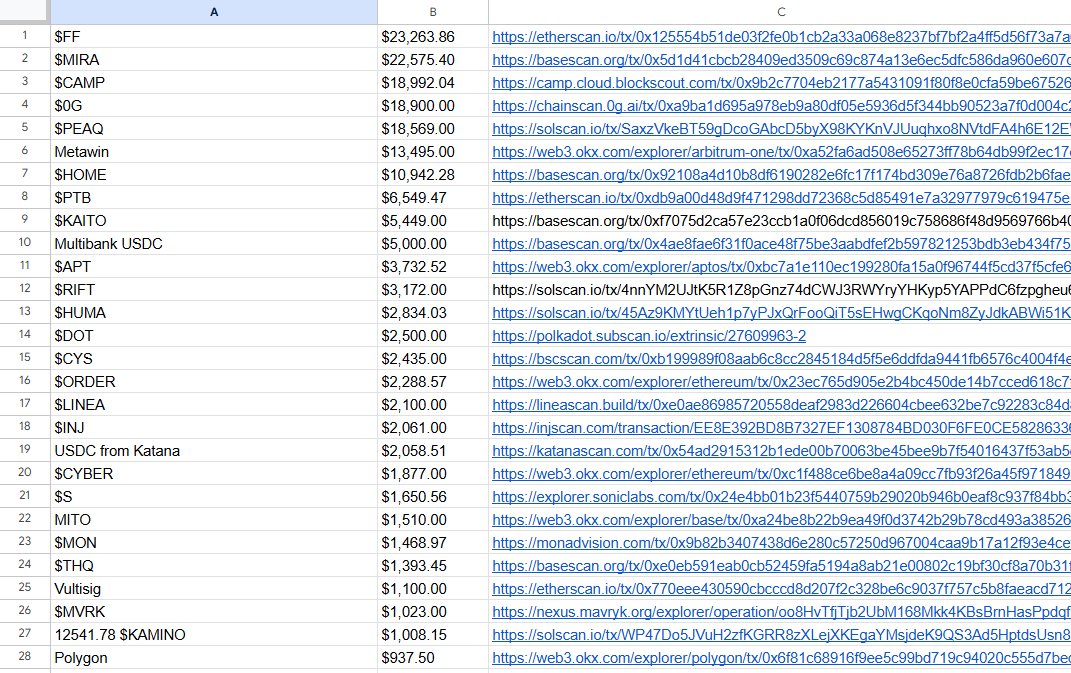1071x673 pixels.
Task: Select row 1 header
Action: click(x=25, y=36)
